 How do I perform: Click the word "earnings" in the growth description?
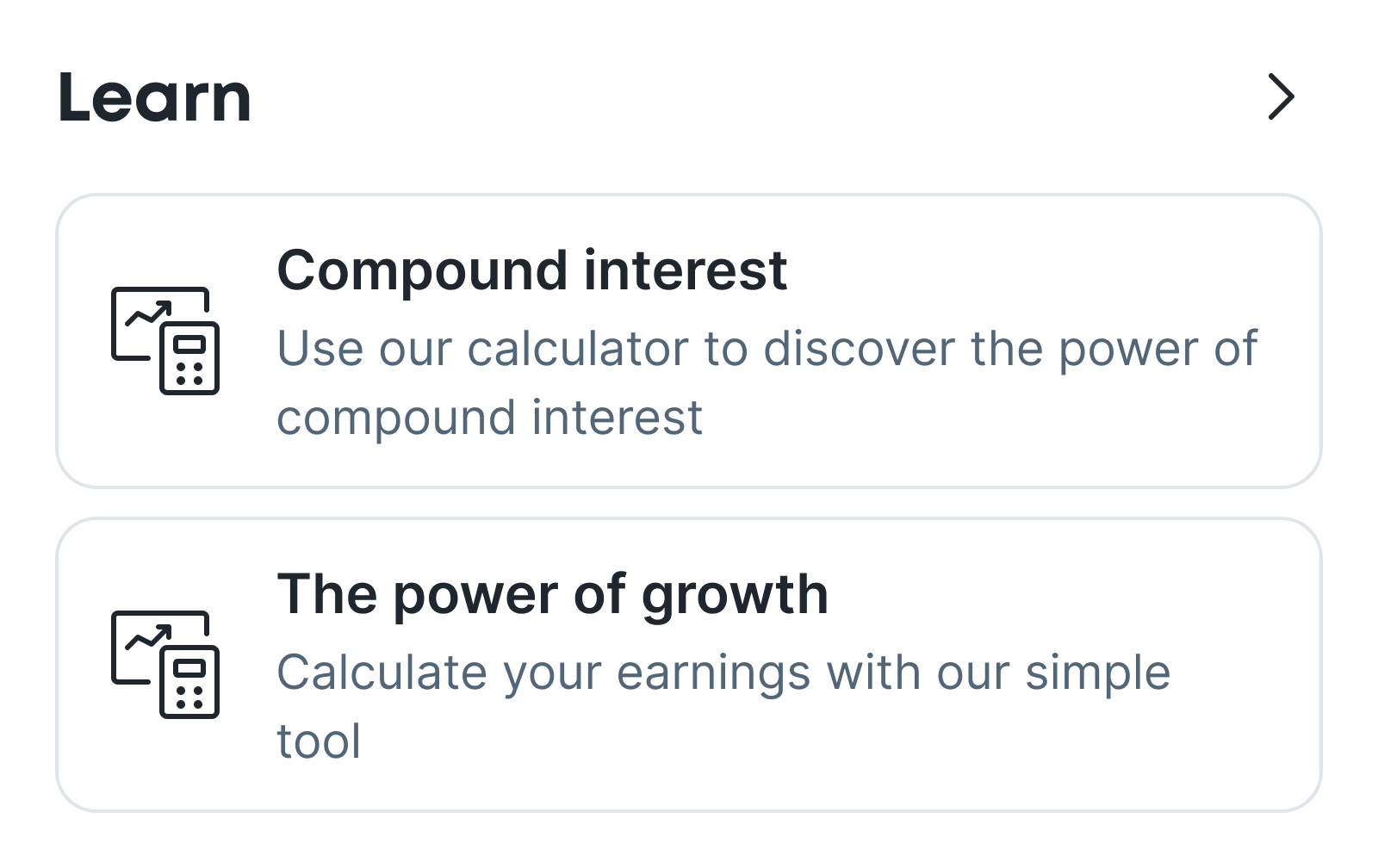(x=713, y=674)
